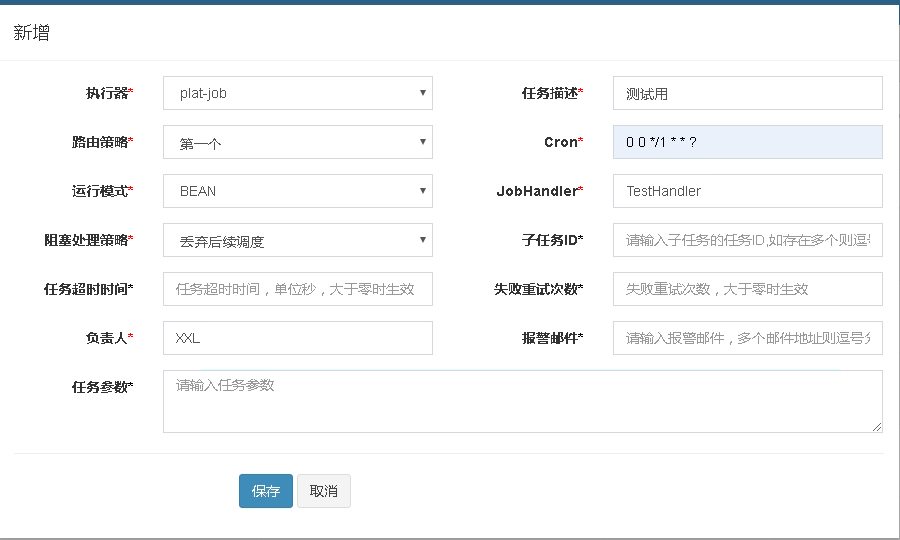The height and width of the screenshot is (540, 900).
Task: Open the 阻塞处理策略 dropdown
Action: tap(298, 240)
